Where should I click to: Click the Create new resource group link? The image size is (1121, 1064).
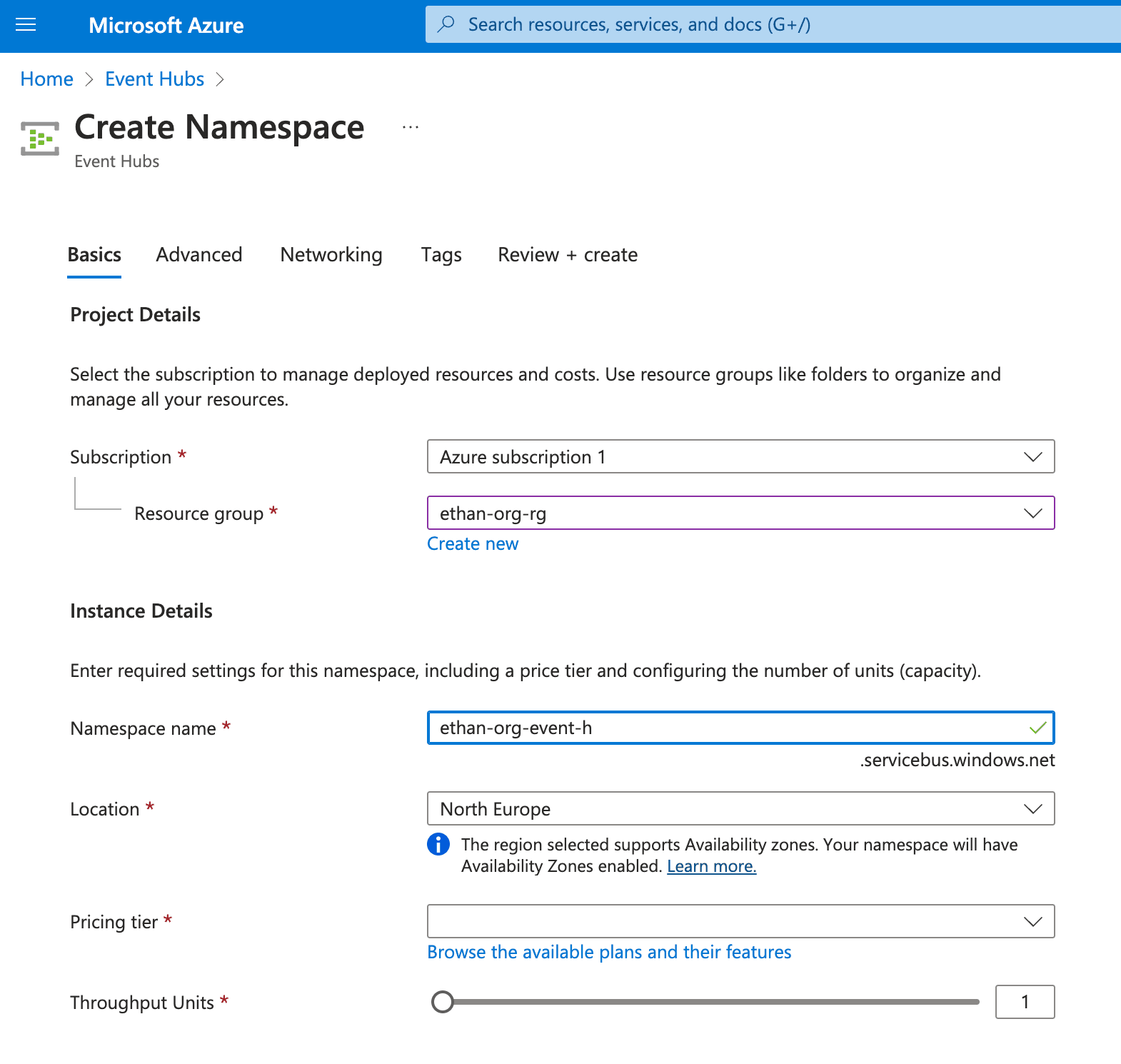[473, 543]
